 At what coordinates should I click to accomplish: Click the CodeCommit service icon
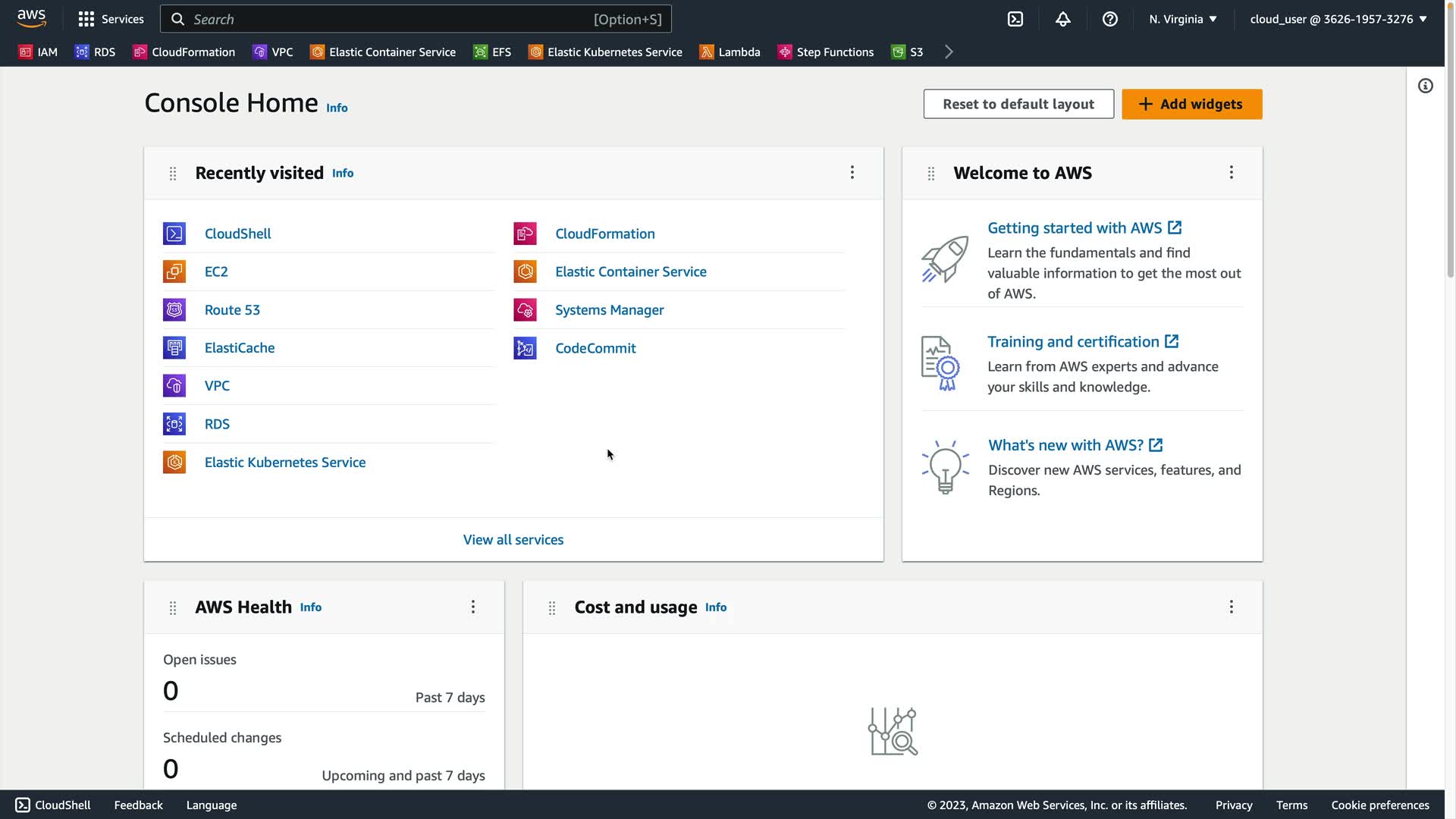coord(525,348)
